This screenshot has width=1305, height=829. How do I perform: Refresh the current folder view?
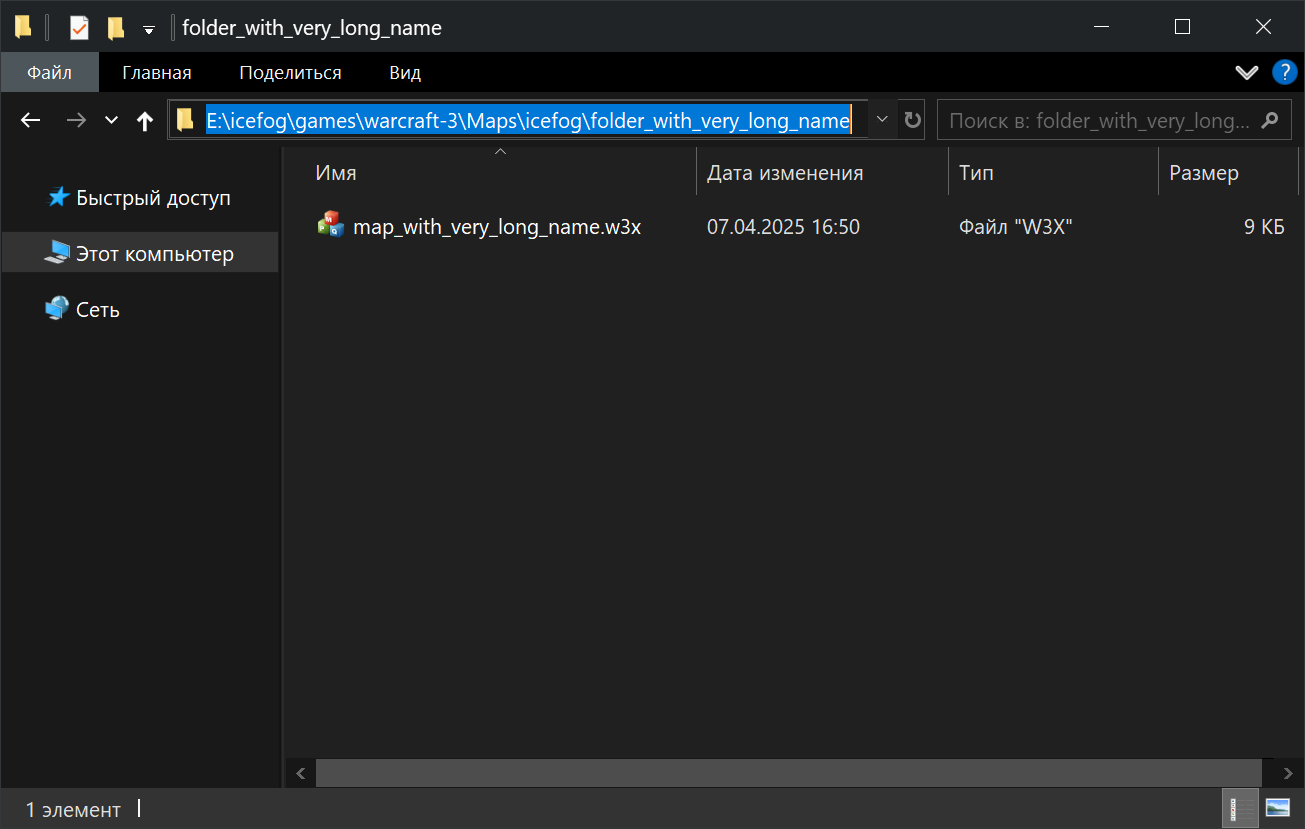tap(912, 121)
